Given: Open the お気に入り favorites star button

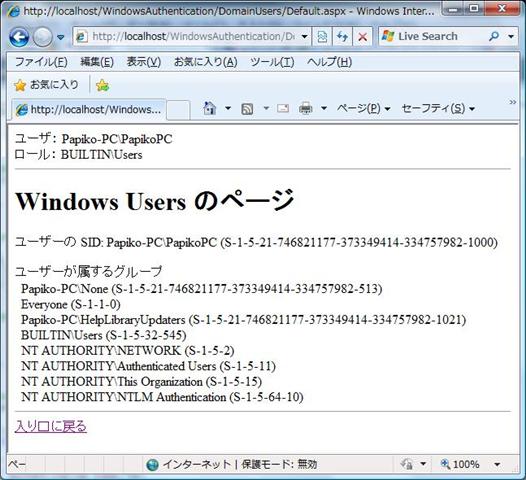Looking at the screenshot, I should click(46, 85).
